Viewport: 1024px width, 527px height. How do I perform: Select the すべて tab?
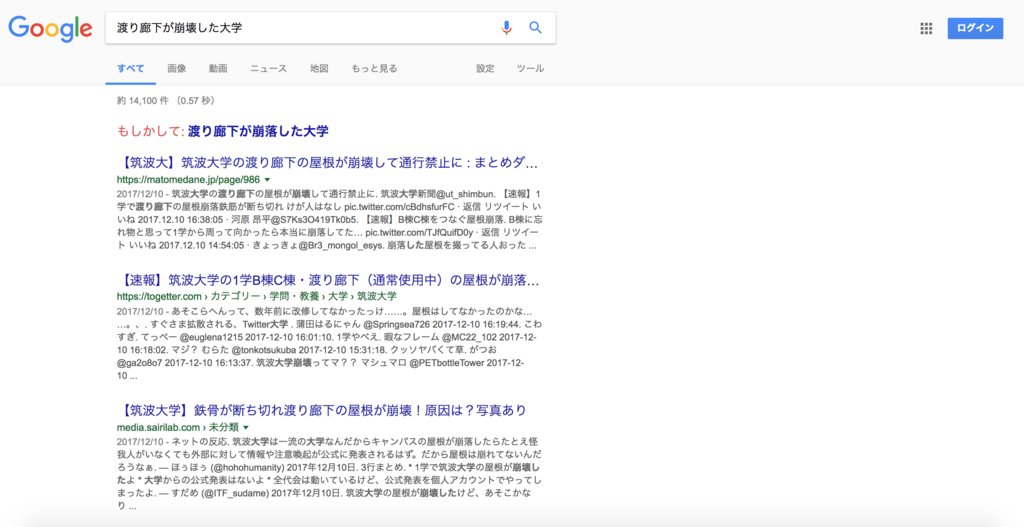[x=131, y=69]
